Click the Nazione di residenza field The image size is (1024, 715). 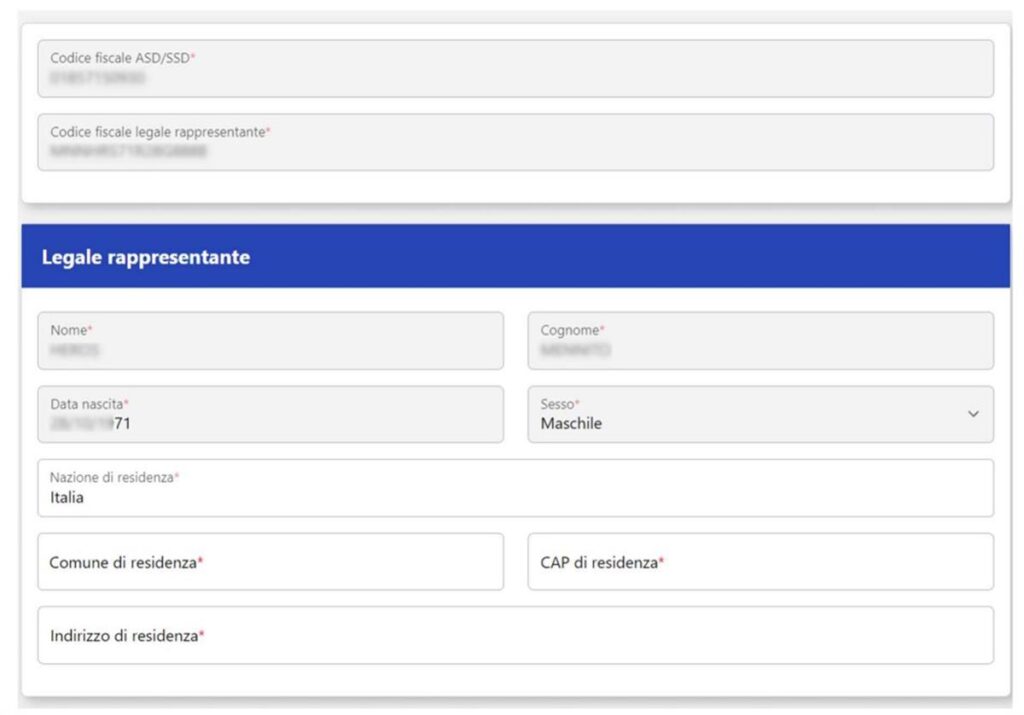coord(515,488)
